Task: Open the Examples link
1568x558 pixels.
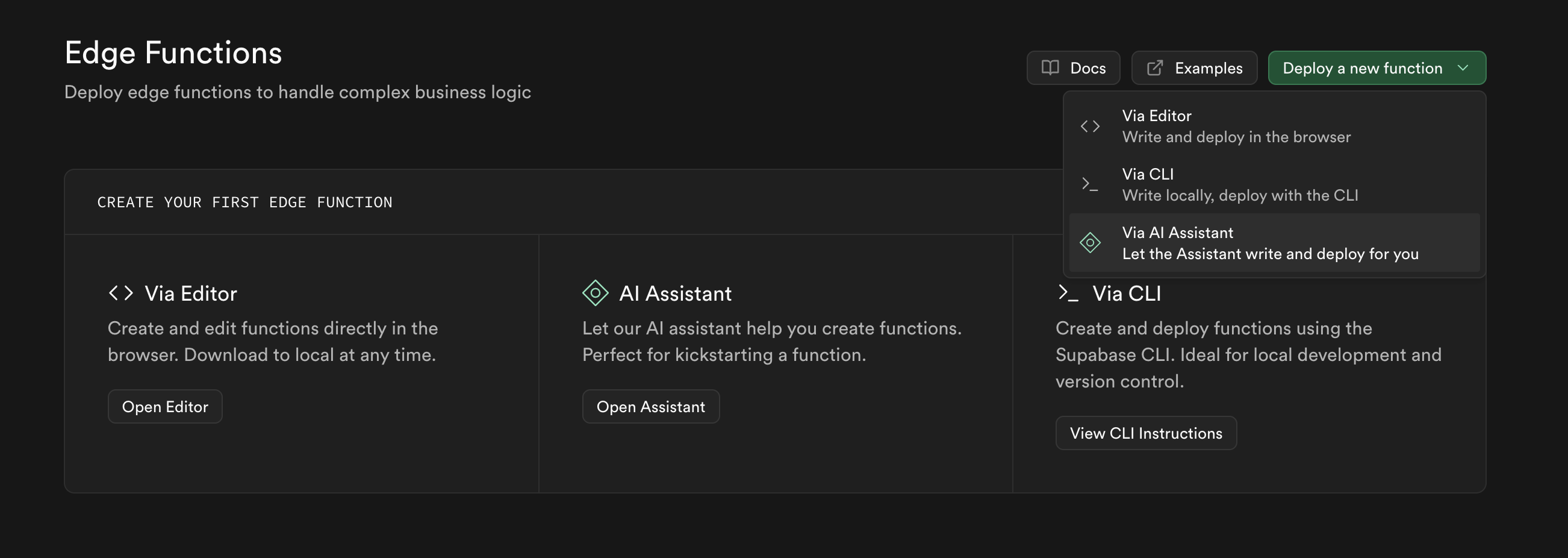Action: click(x=1194, y=67)
